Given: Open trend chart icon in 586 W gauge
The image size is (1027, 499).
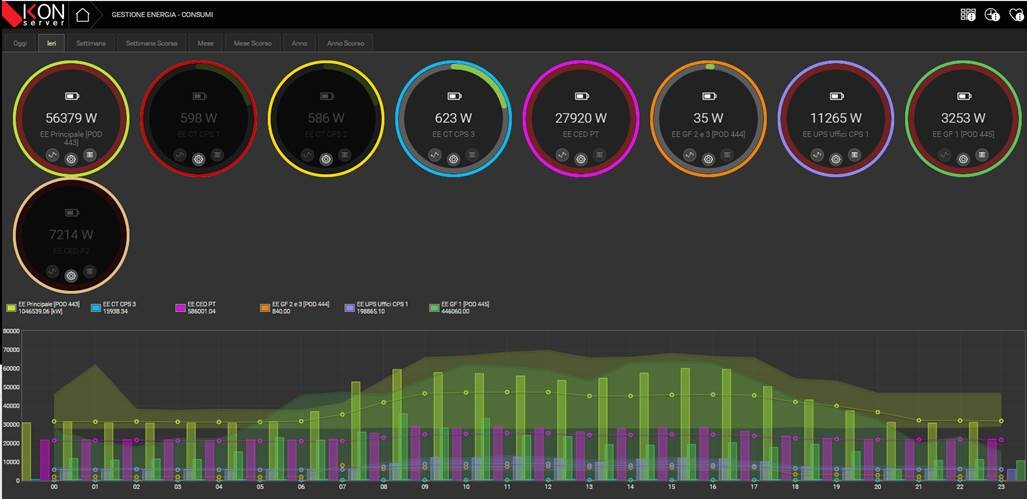Looking at the screenshot, I should tap(308, 155).
